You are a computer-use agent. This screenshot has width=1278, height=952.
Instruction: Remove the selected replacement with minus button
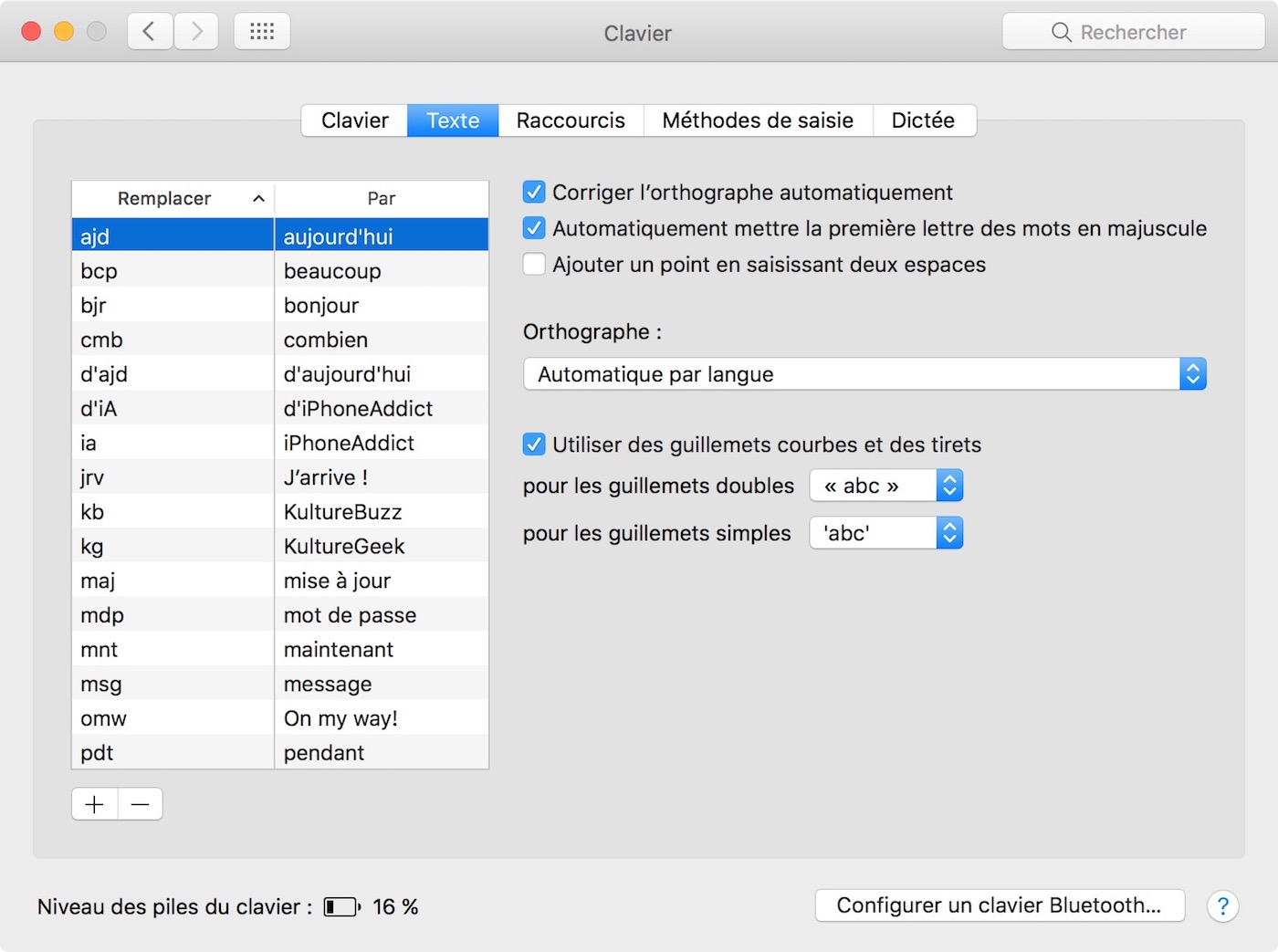tap(141, 804)
